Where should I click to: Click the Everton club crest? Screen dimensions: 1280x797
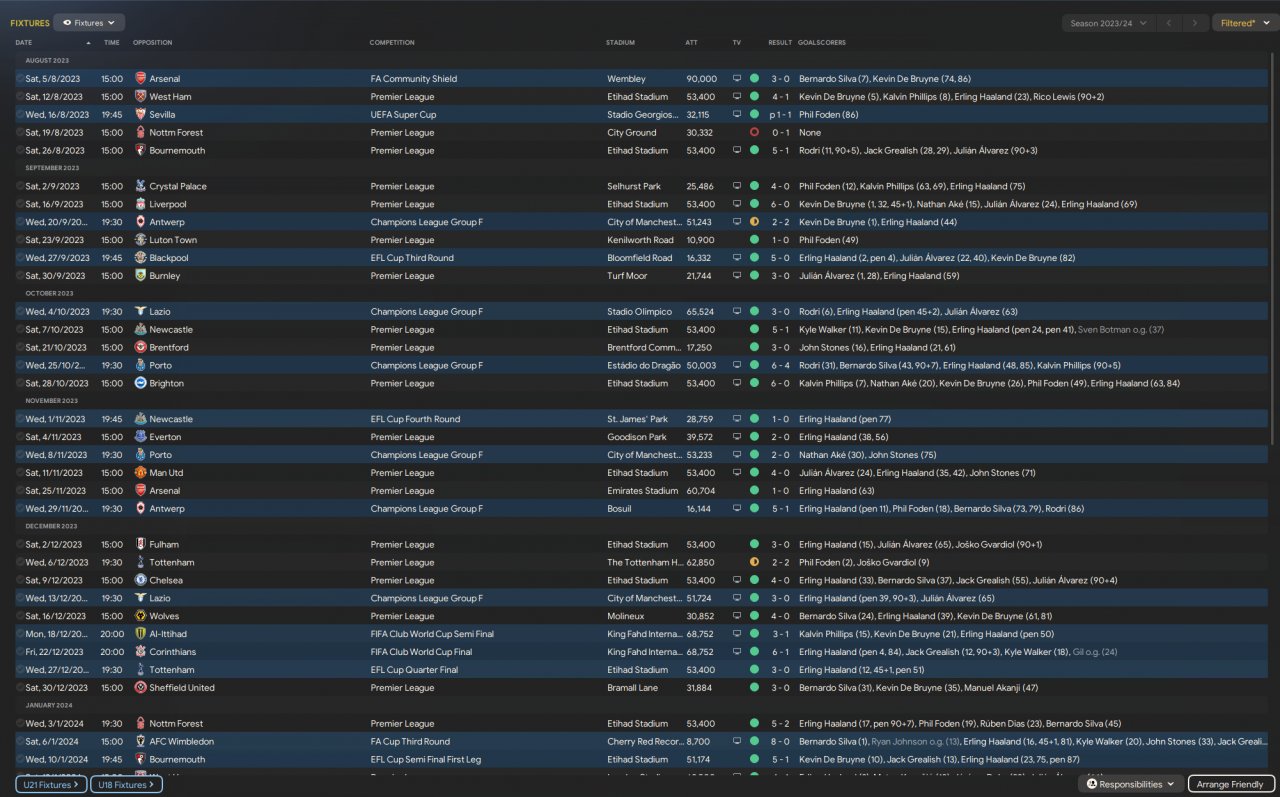tap(140, 437)
